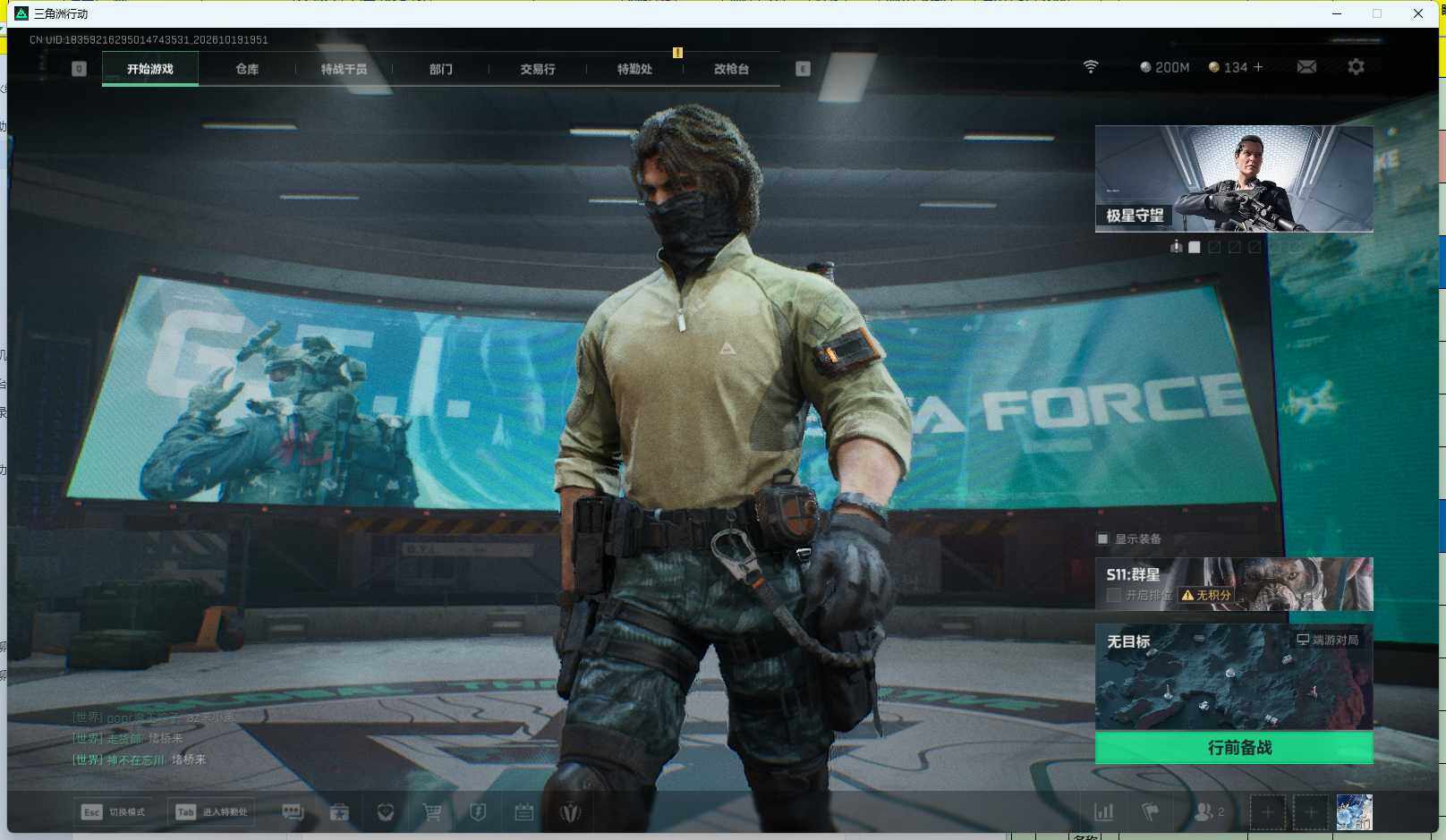Screen dimensions: 1446x840
Task: Open the shopping cart store icon
Action: click(x=432, y=812)
